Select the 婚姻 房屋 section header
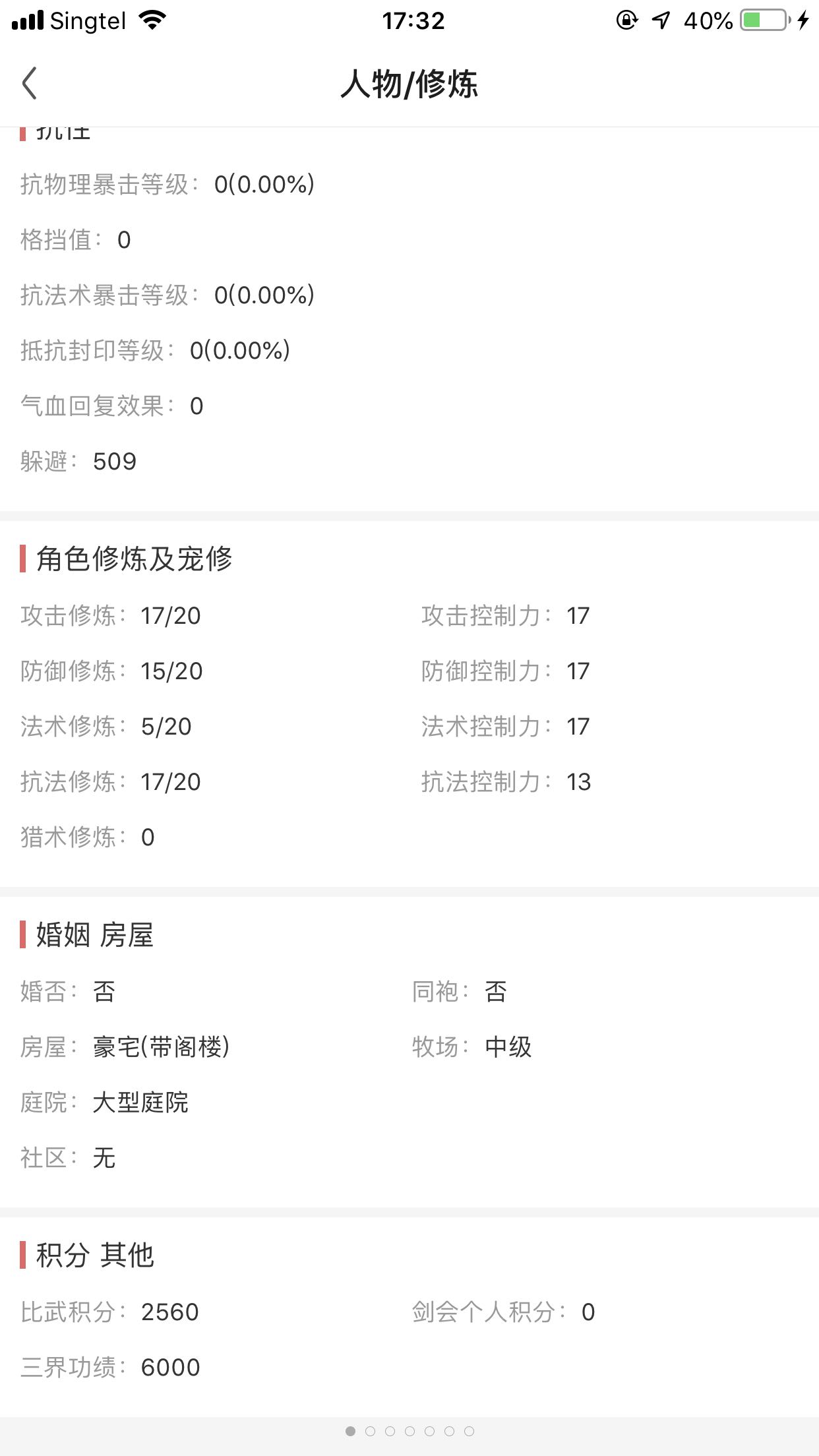The height and width of the screenshot is (1456, 819). pyautogui.click(x=95, y=935)
